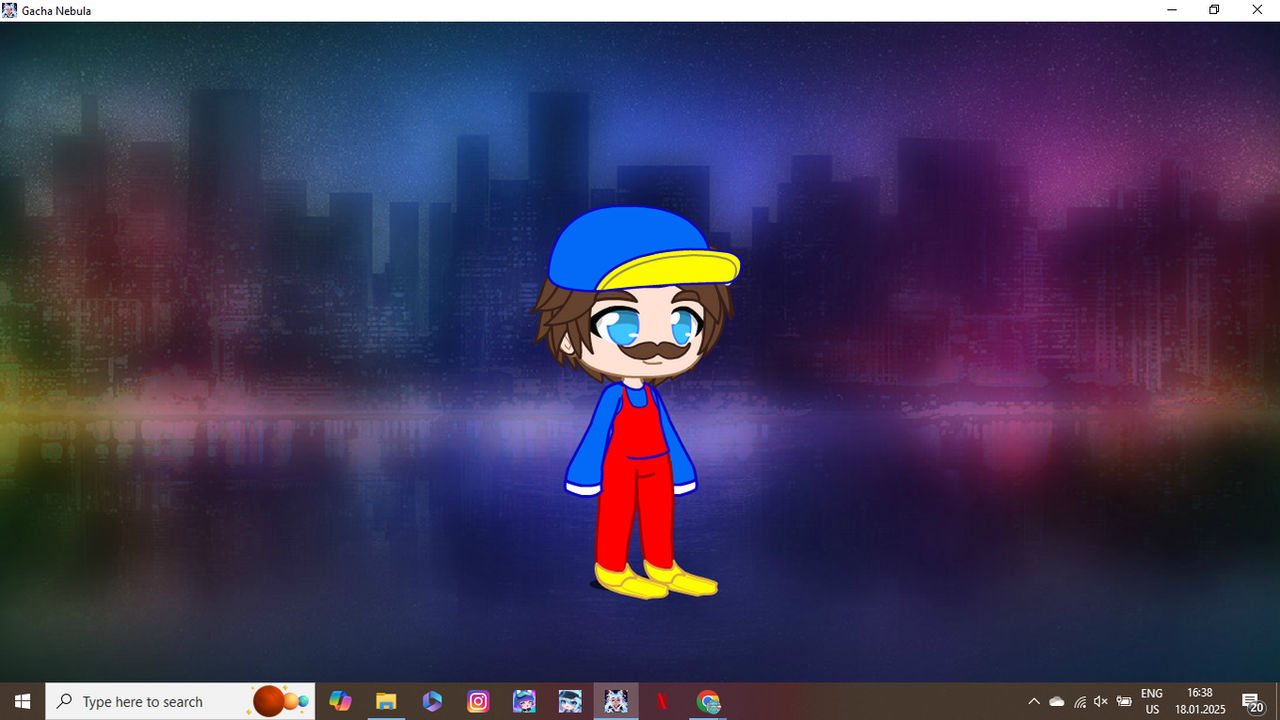
Task: Click the Gacha Nebula character in the scene
Action: pyautogui.click(x=638, y=403)
